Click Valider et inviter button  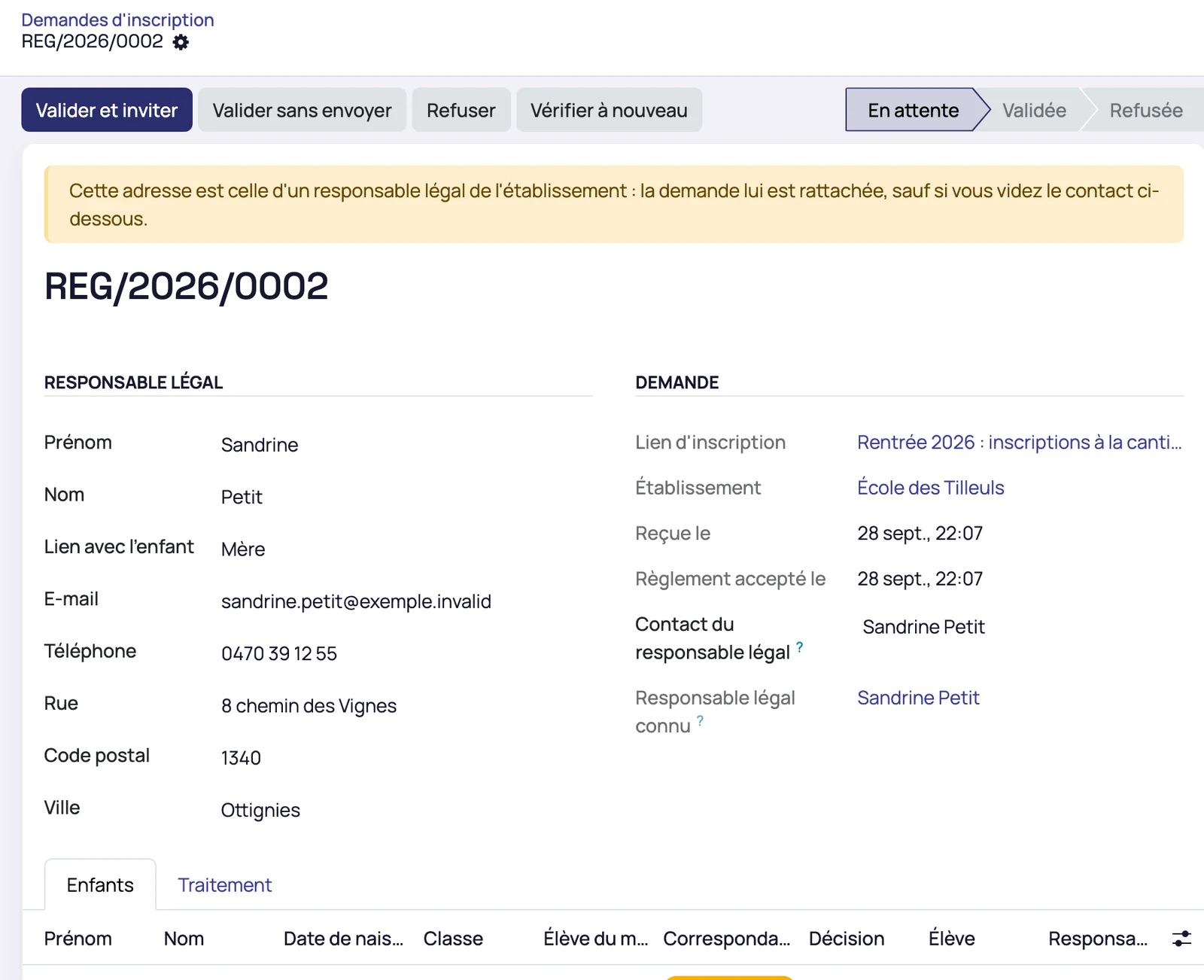(107, 110)
